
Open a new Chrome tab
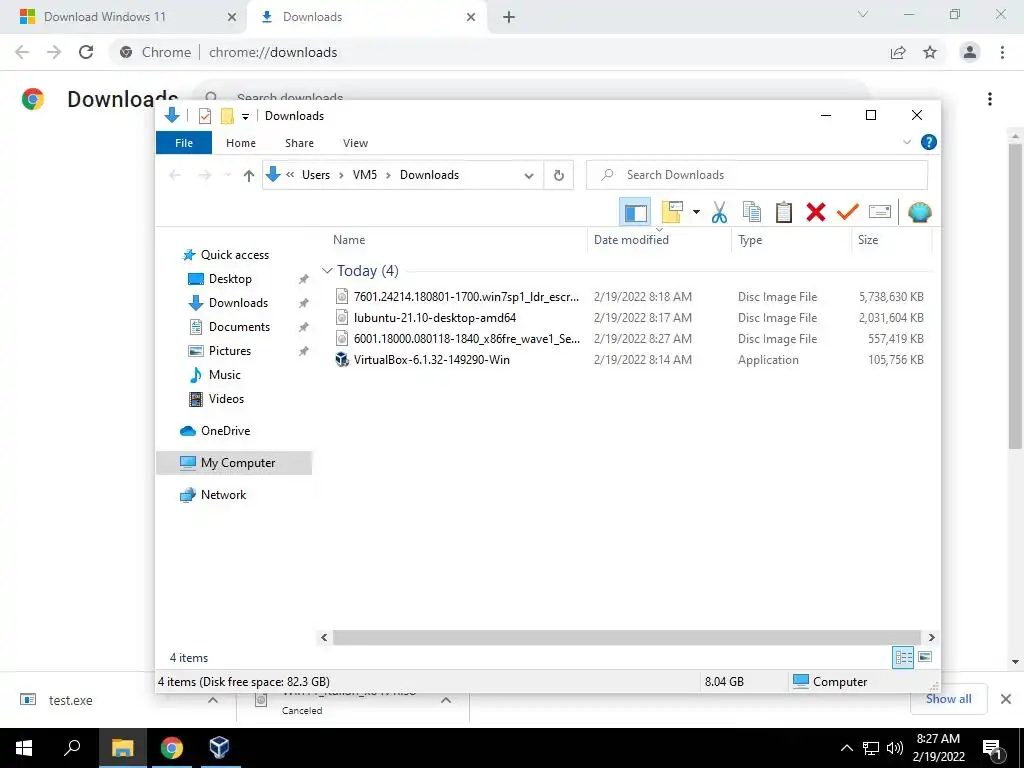click(509, 17)
